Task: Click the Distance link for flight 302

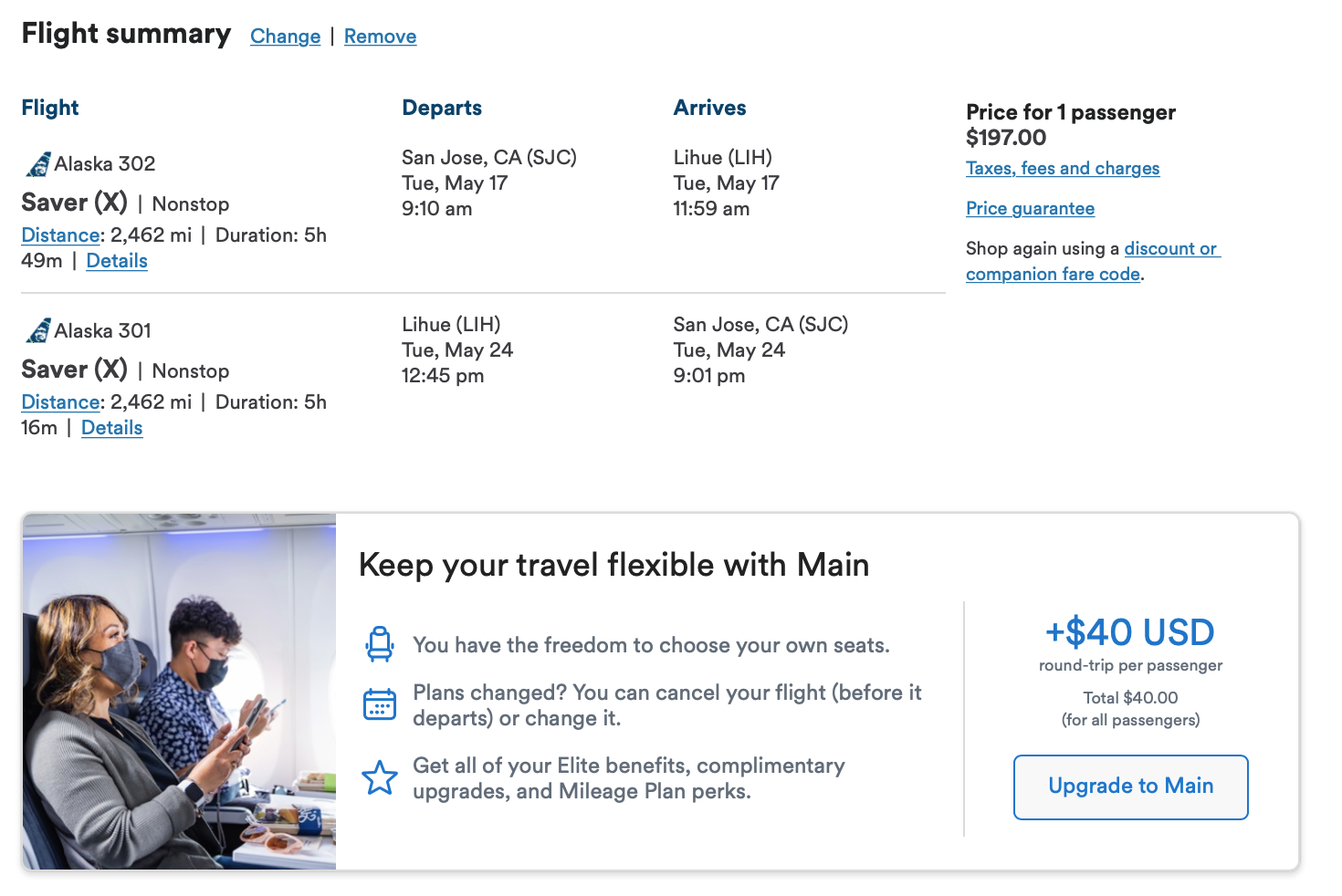Action: tap(60, 235)
